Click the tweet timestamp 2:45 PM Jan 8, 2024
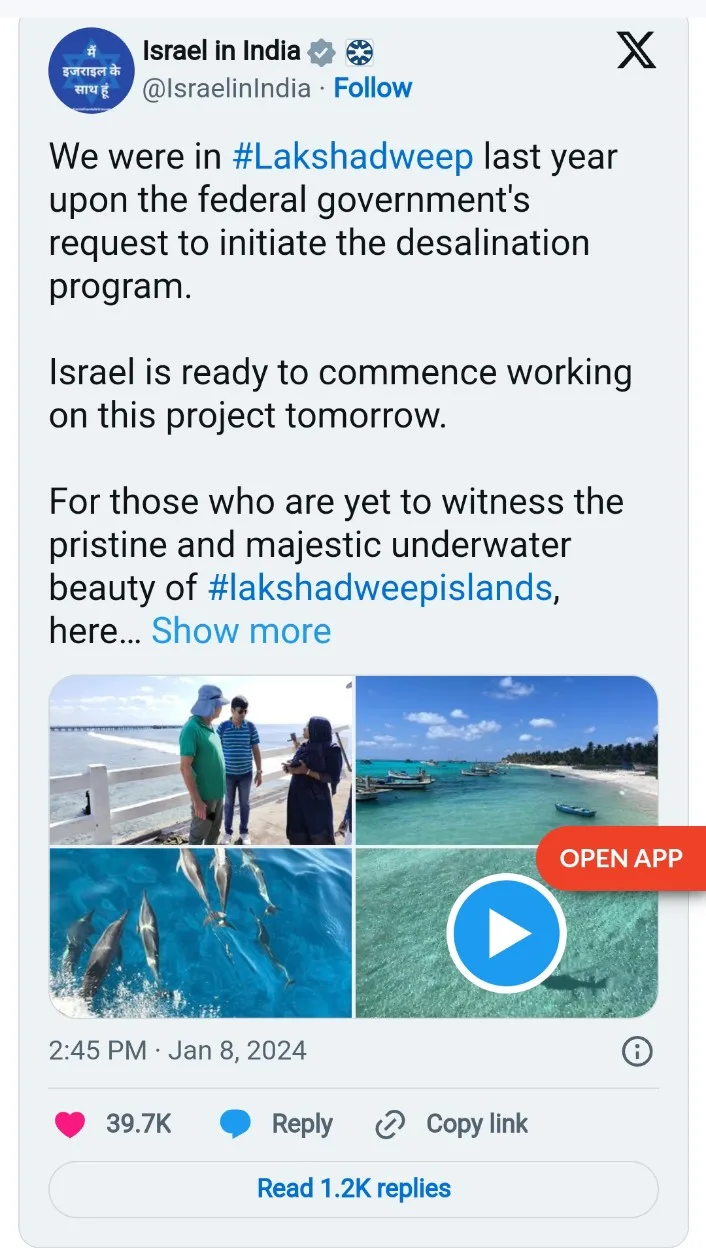The image size is (706, 1248). click(178, 1051)
